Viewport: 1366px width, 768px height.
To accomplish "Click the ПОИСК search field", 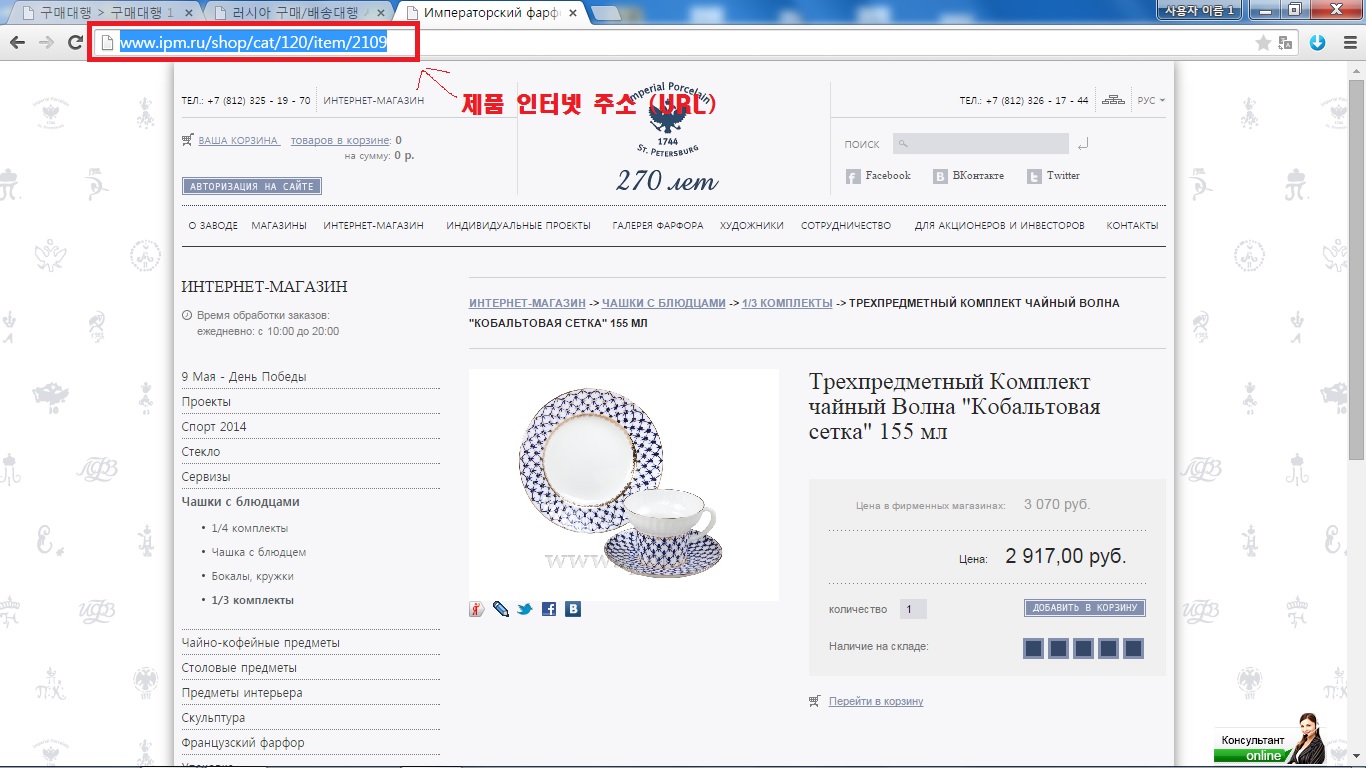I will point(980,144).
